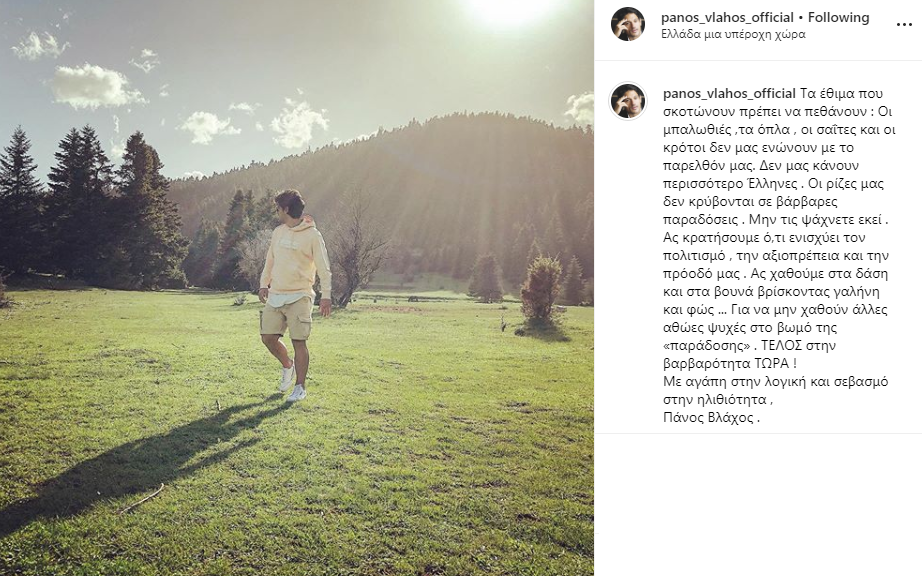Click the bold username starting the caption
The height and width of the screenshot is (576, 922).
click(x=729, y=93)
